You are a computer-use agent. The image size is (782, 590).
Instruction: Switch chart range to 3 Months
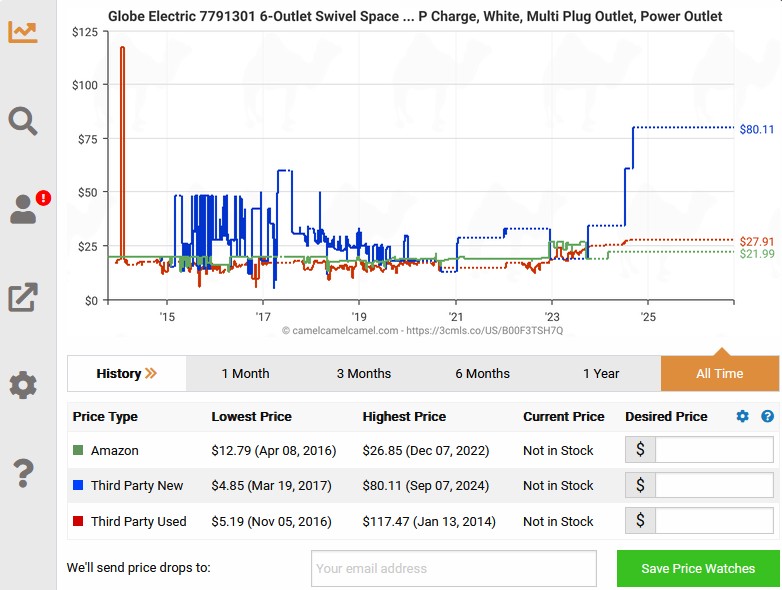pyautogui.click(x=364, y=374)
